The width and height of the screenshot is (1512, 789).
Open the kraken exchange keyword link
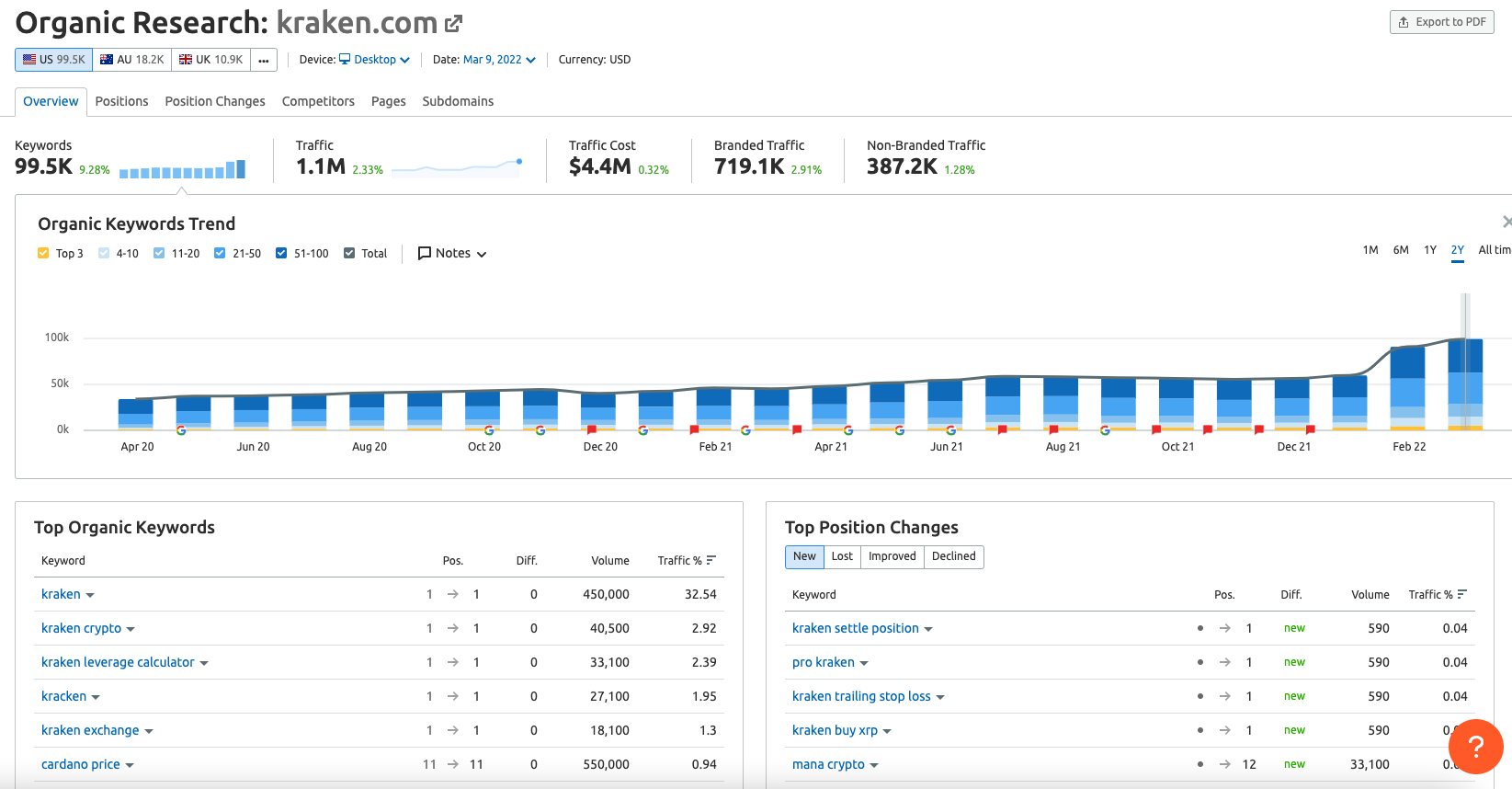point(90,731)
